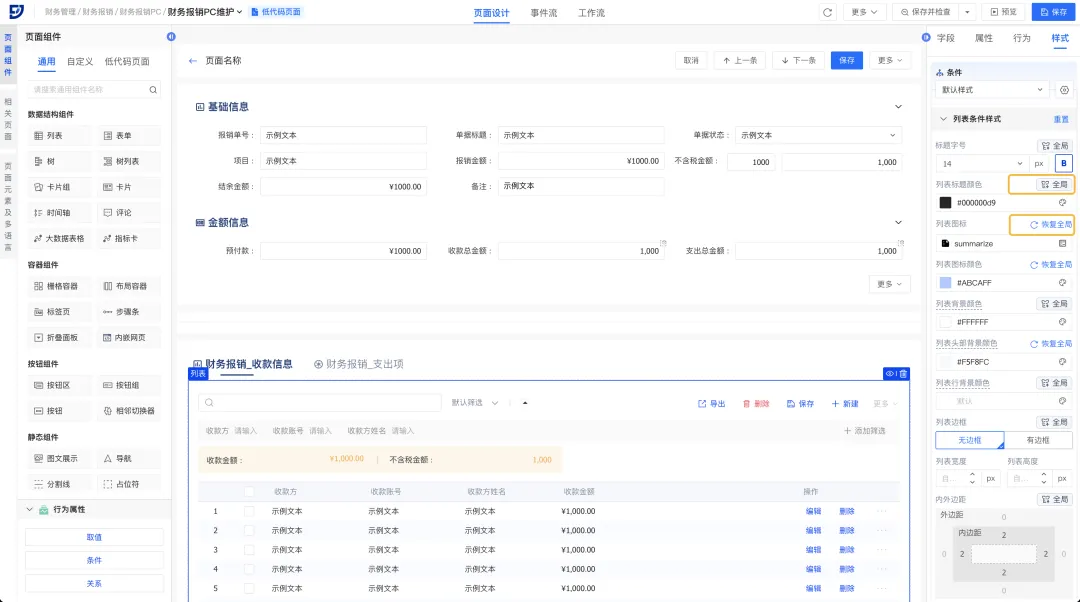
Task: Open the 默认筛选 filter dropdown
Action: [475, 403]
